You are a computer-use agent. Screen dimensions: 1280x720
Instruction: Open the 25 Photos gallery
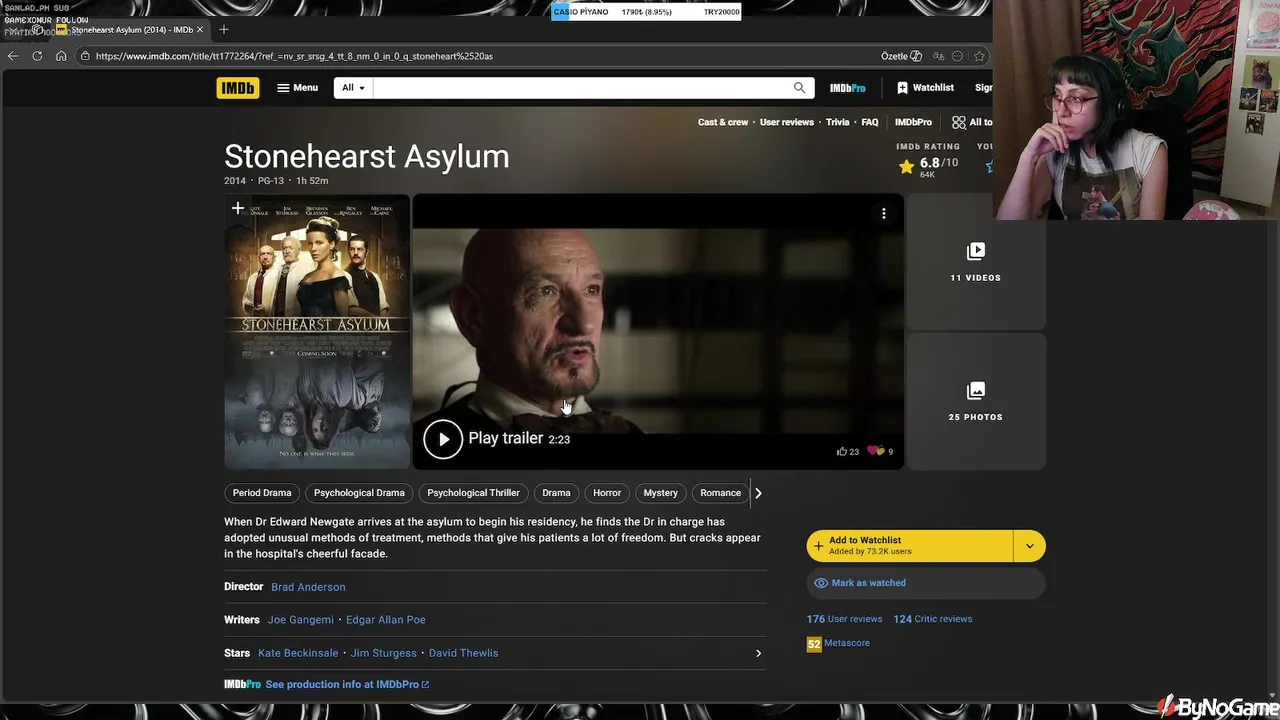[975, 401]
